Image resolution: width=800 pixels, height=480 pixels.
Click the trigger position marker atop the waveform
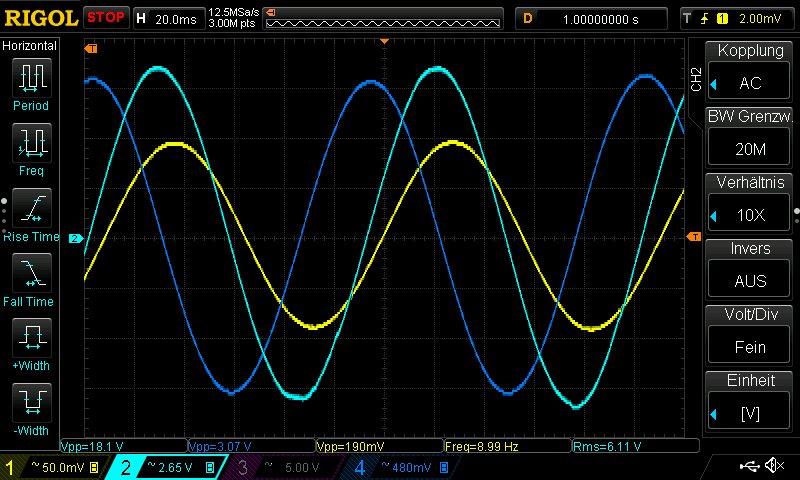(x=385, y=41)
